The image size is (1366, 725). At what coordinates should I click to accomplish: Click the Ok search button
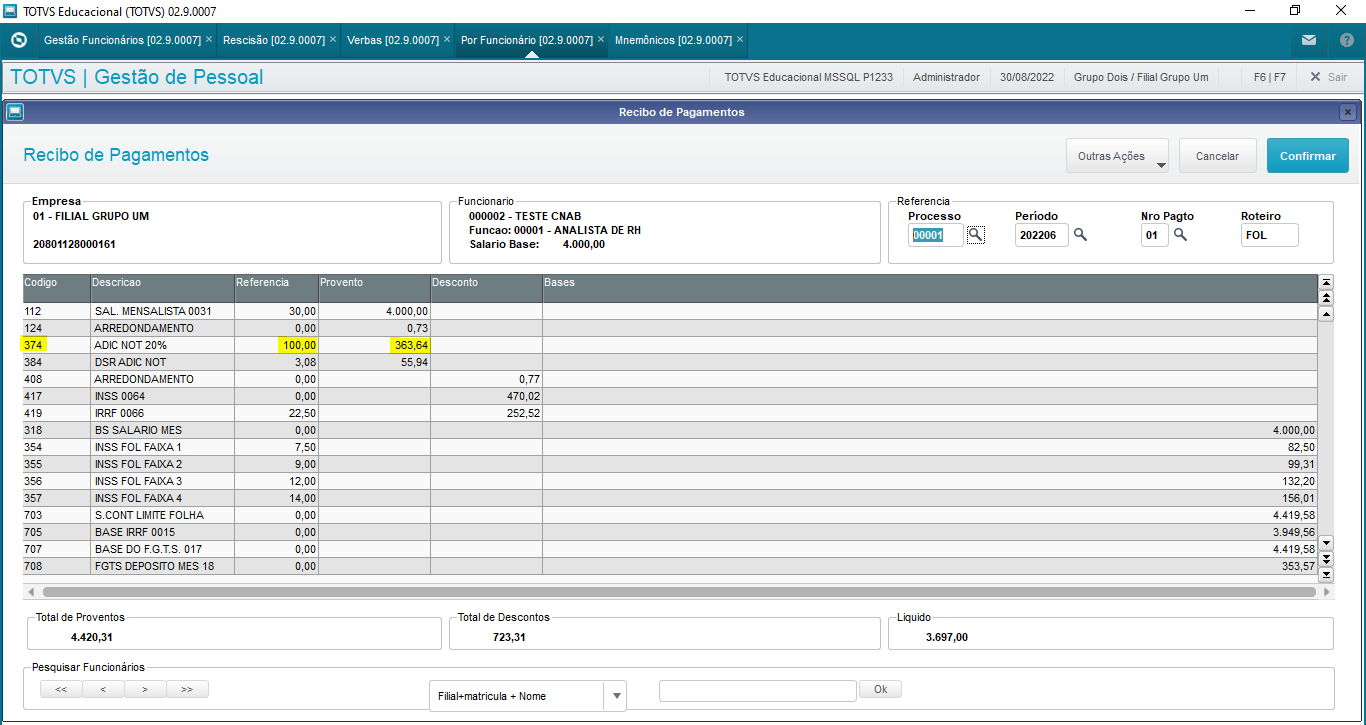coord(880,689)
